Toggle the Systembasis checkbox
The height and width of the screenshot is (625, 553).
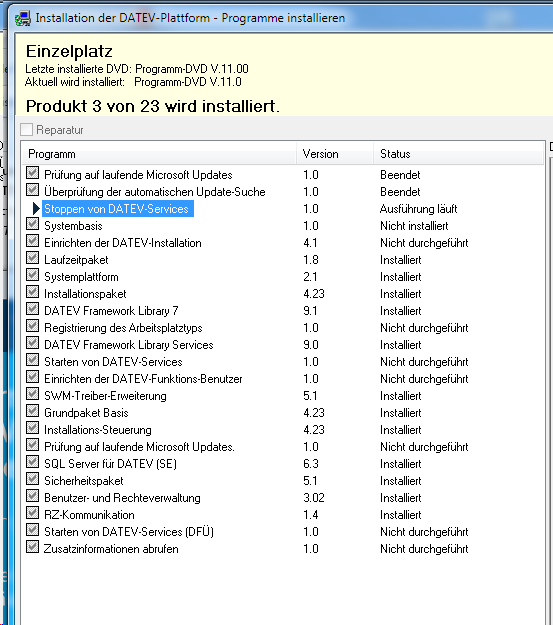[x=33, y=224]
